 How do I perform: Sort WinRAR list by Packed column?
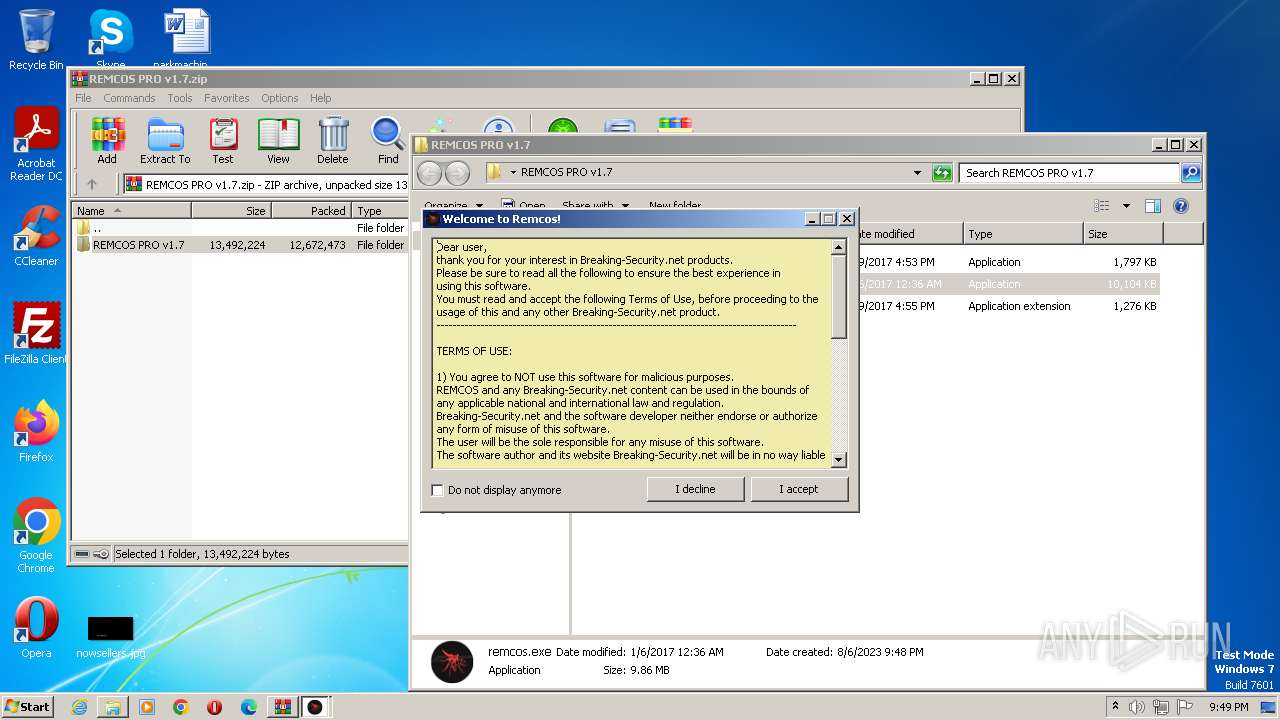(x=311, y=211)
